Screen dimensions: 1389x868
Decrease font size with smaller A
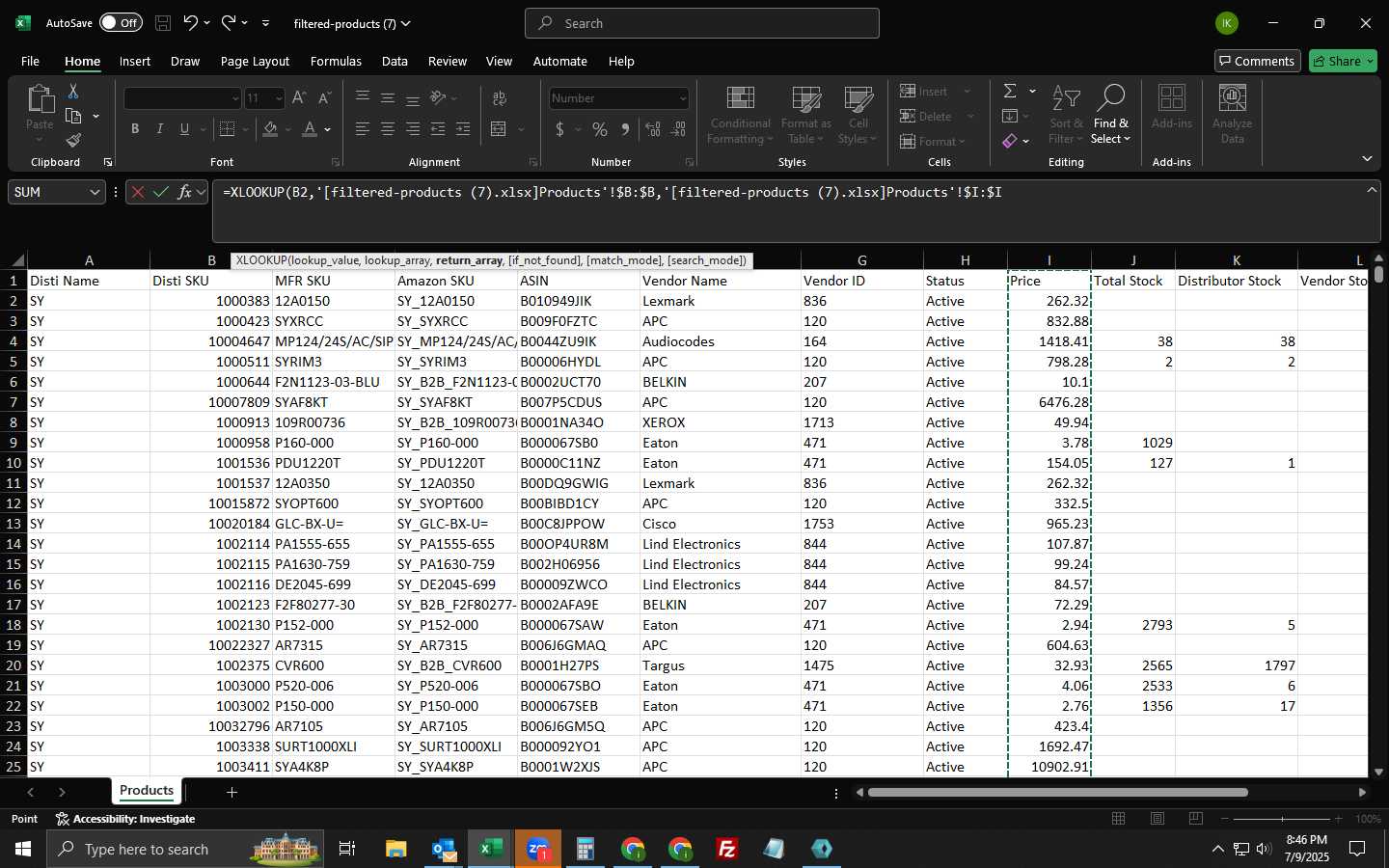tap(324, 98)
